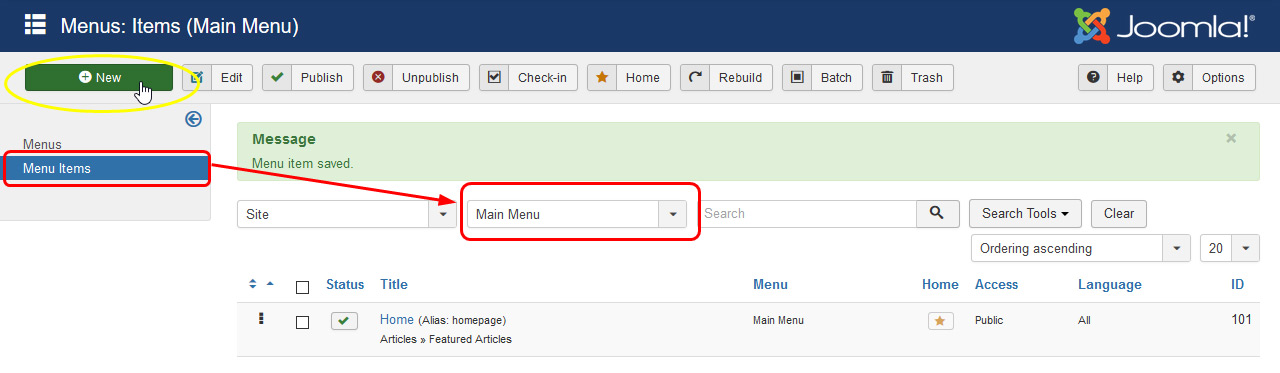Publish the selected menu items

pos(308,77)
